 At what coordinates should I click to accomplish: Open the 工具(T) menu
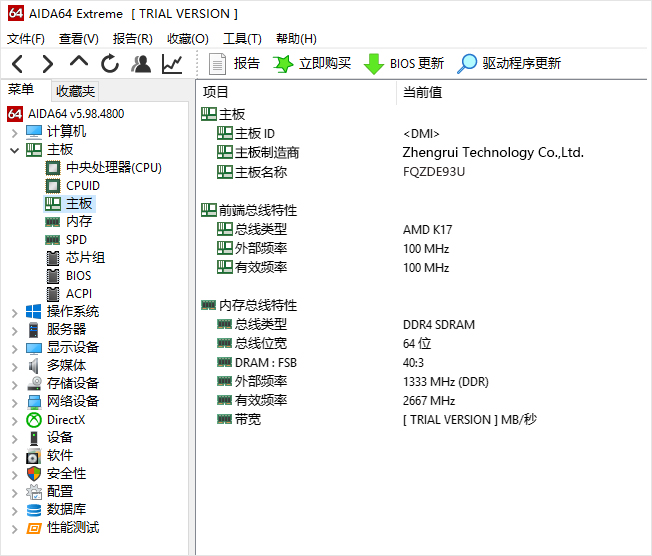click(x=242, y=39)
